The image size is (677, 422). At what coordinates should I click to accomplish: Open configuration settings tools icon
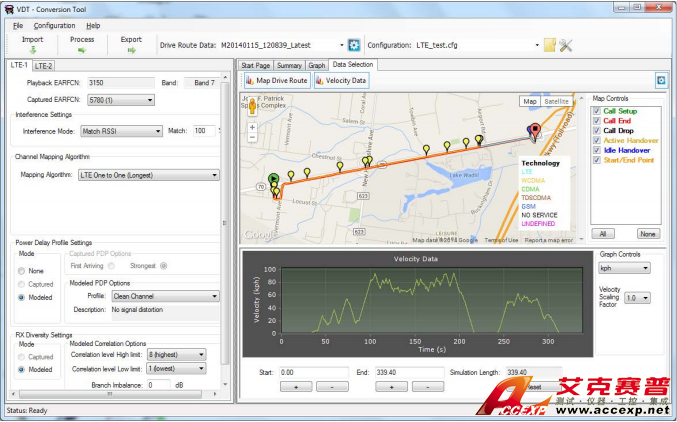click(x=565, y=45)
